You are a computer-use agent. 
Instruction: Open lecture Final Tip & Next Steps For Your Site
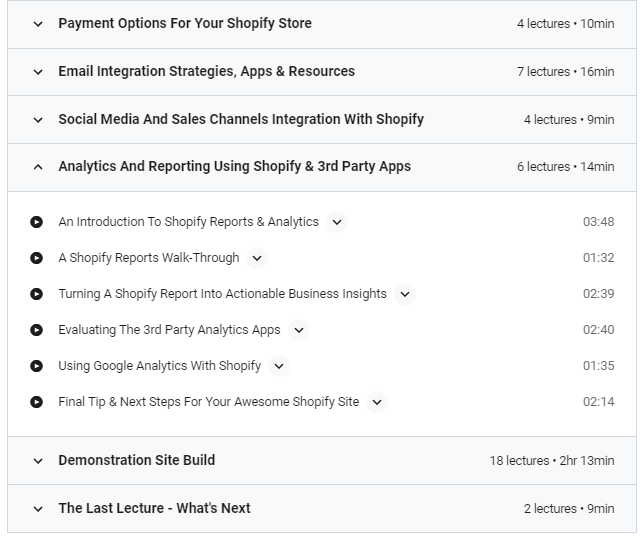209,402
